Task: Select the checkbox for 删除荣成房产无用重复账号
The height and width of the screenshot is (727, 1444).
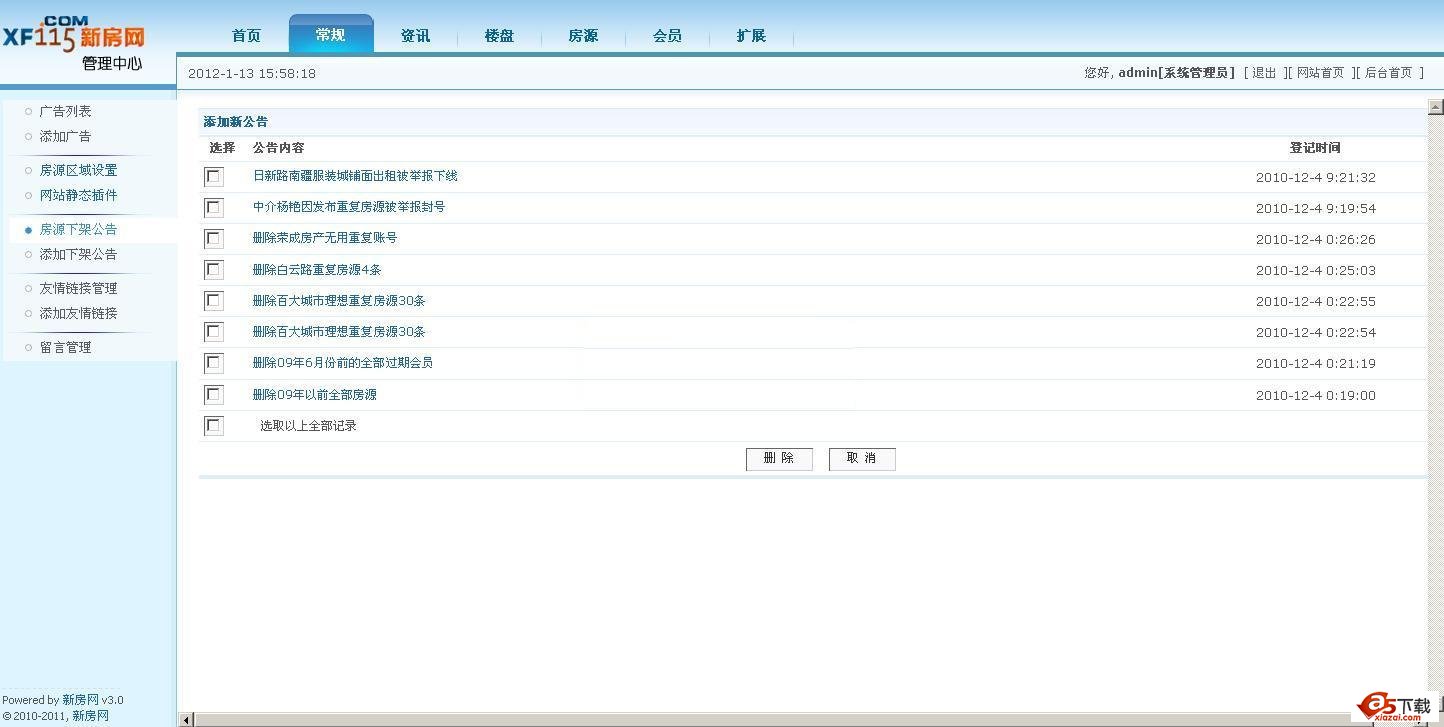Action: click(x=214, y=239)
